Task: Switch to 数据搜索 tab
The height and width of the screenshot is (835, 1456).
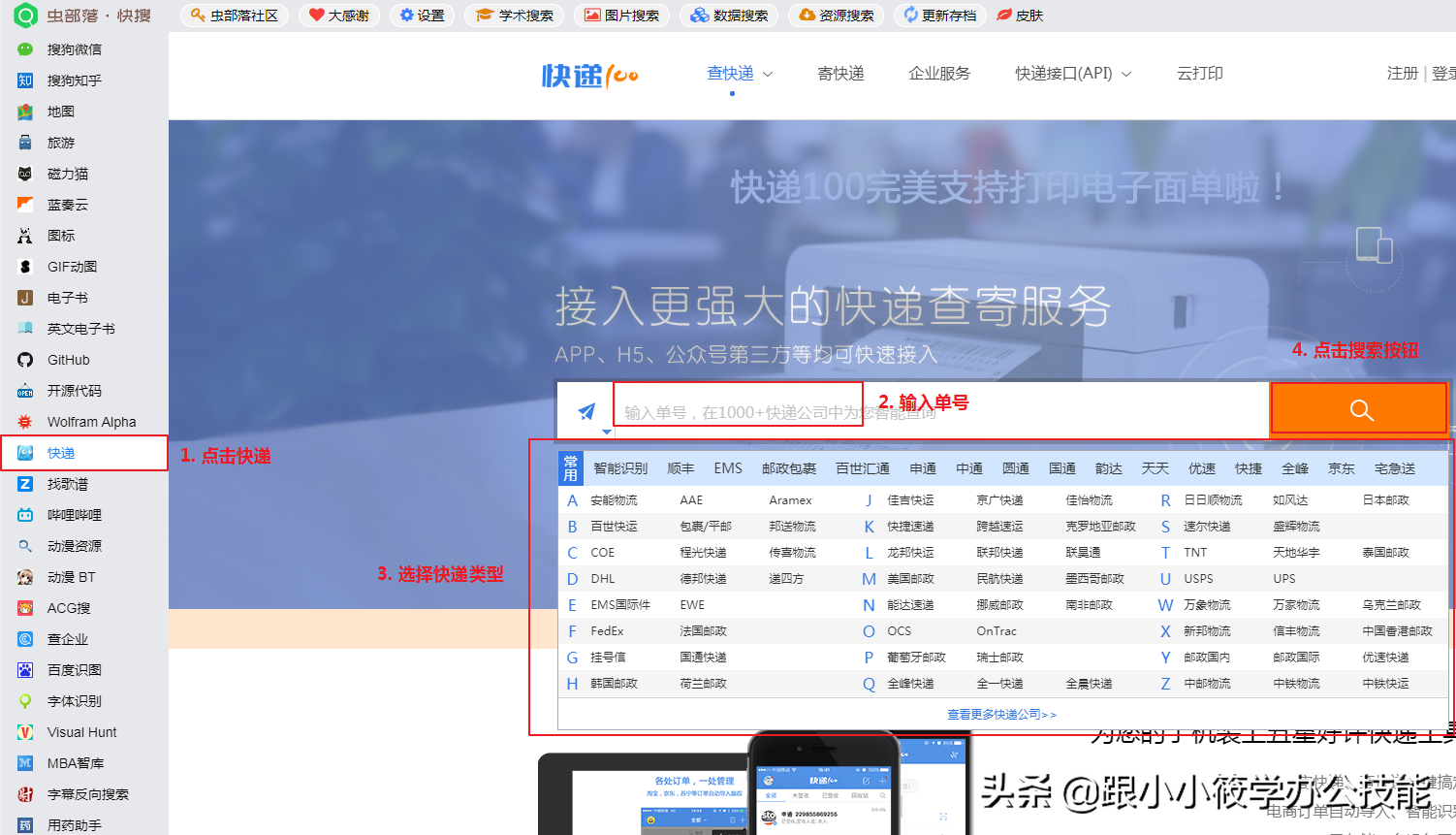Action: [x=729, y=16]
